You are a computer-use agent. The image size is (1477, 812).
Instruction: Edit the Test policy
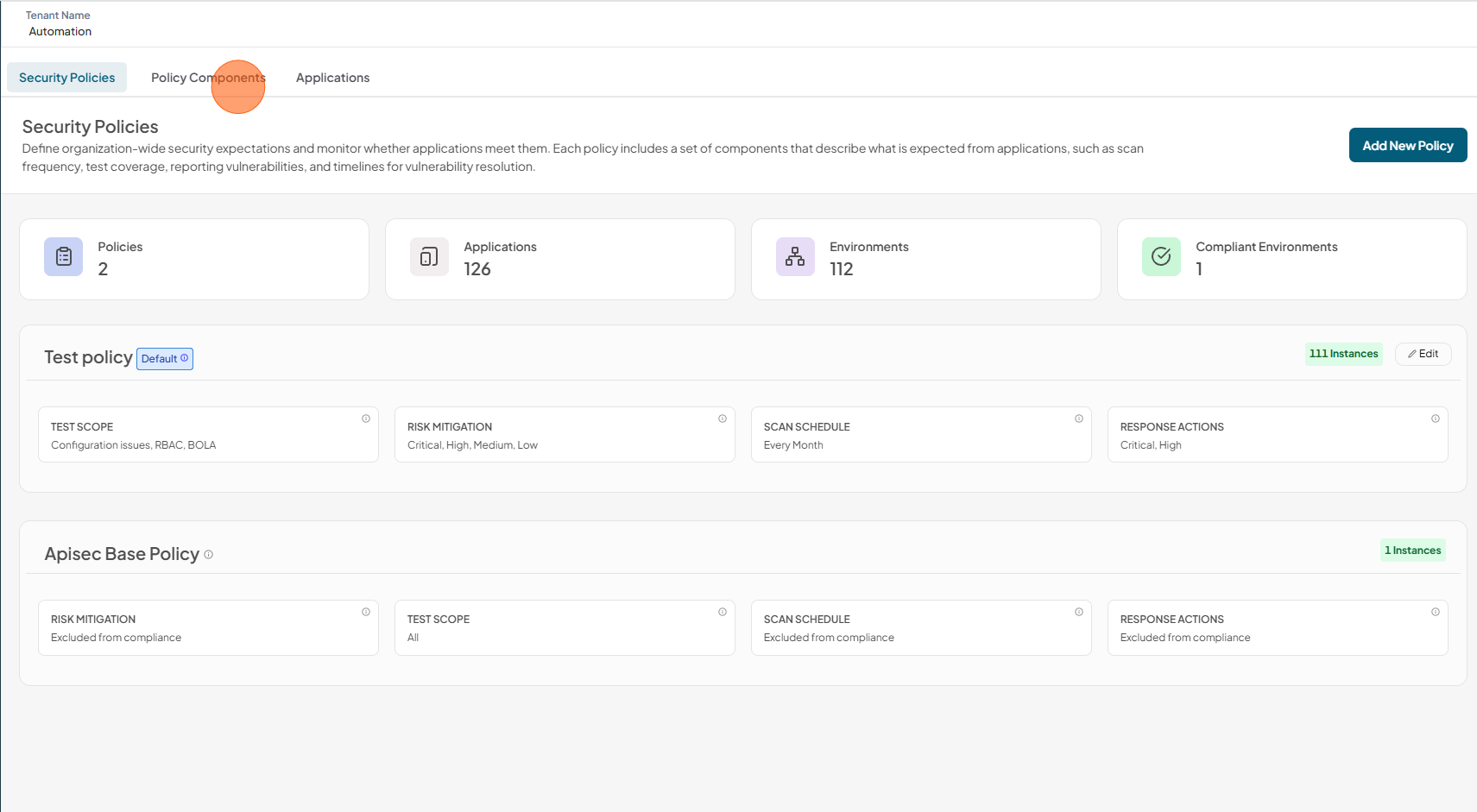(1423, 354)
